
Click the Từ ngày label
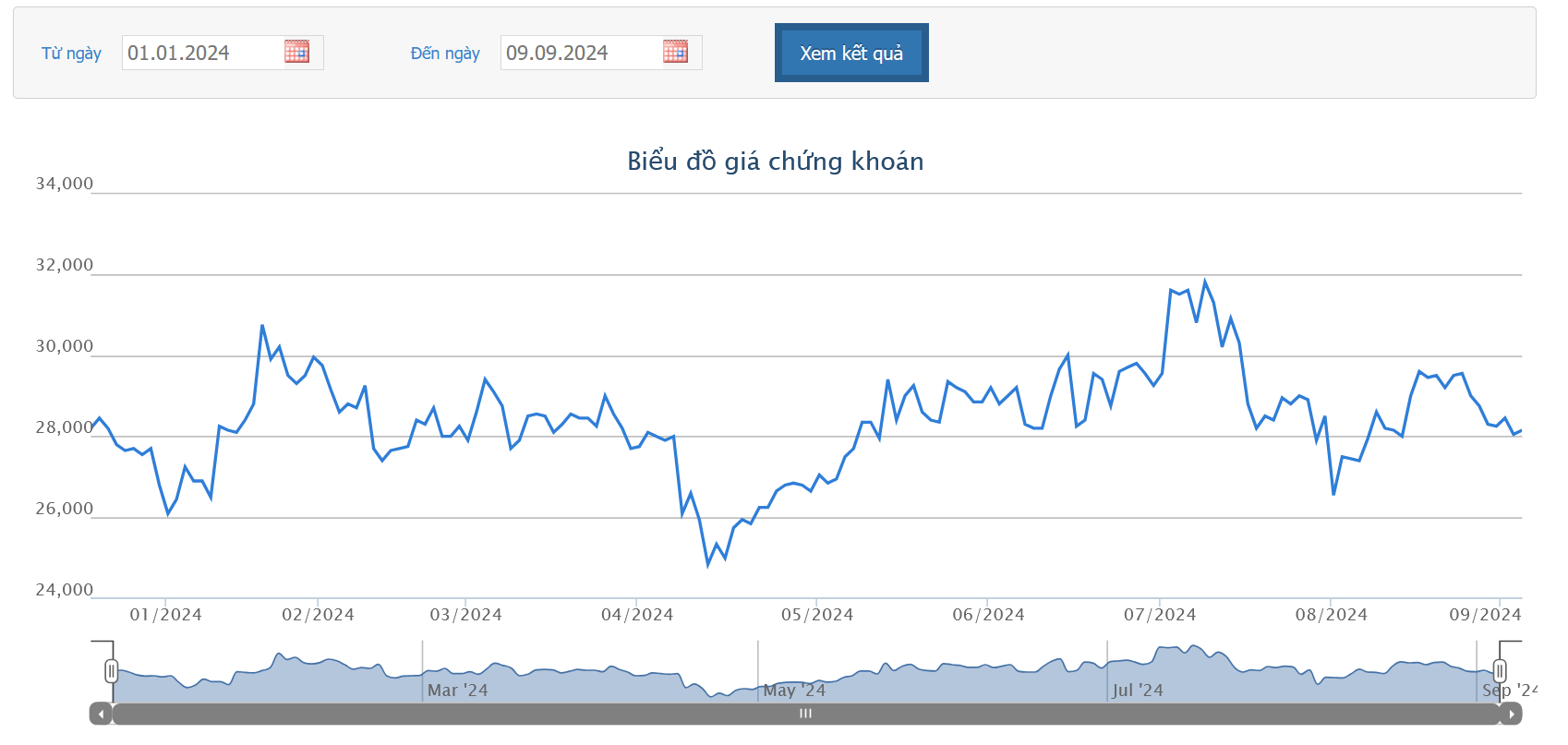(71, 54)
